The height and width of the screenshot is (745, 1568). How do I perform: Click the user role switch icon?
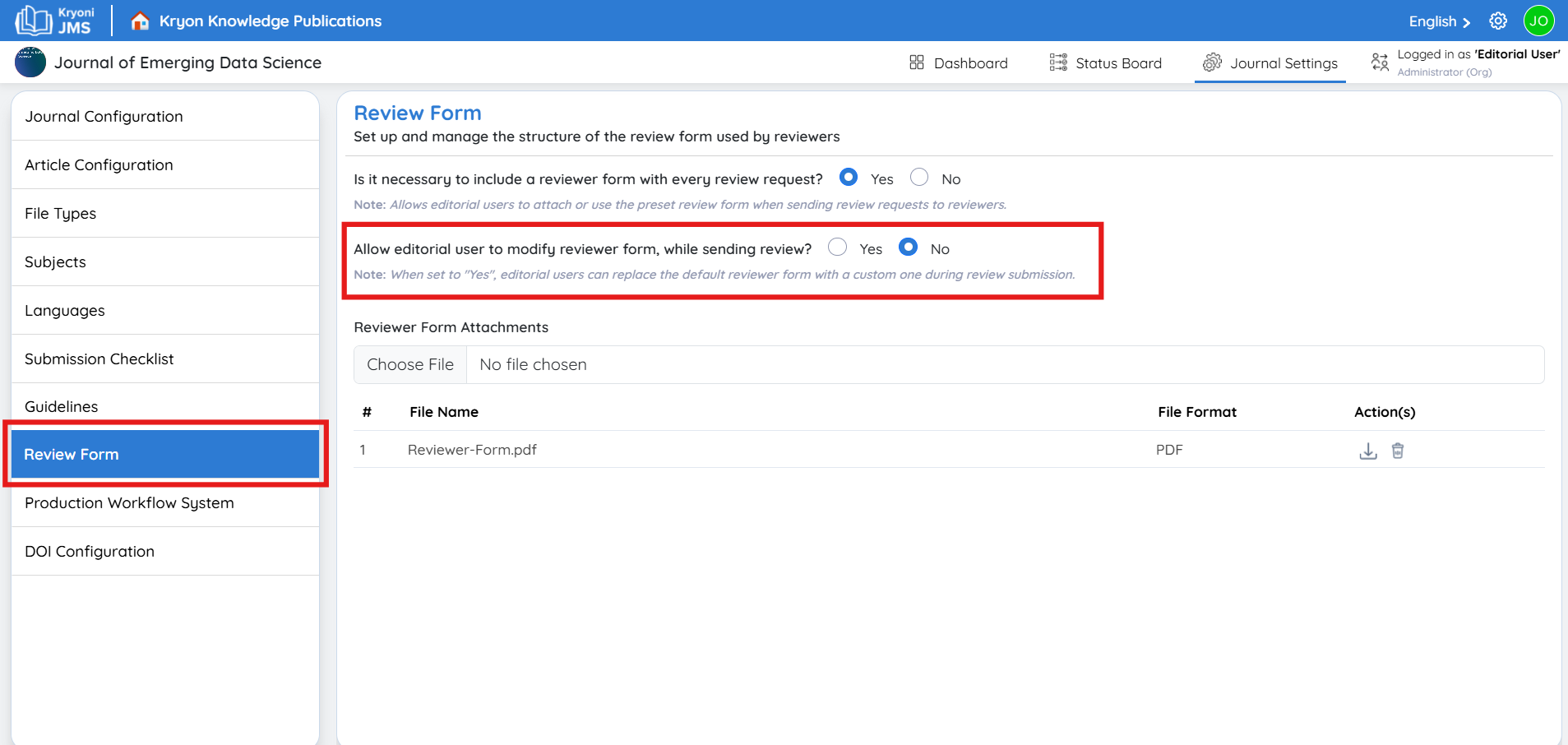click(x=1380, y=62)
